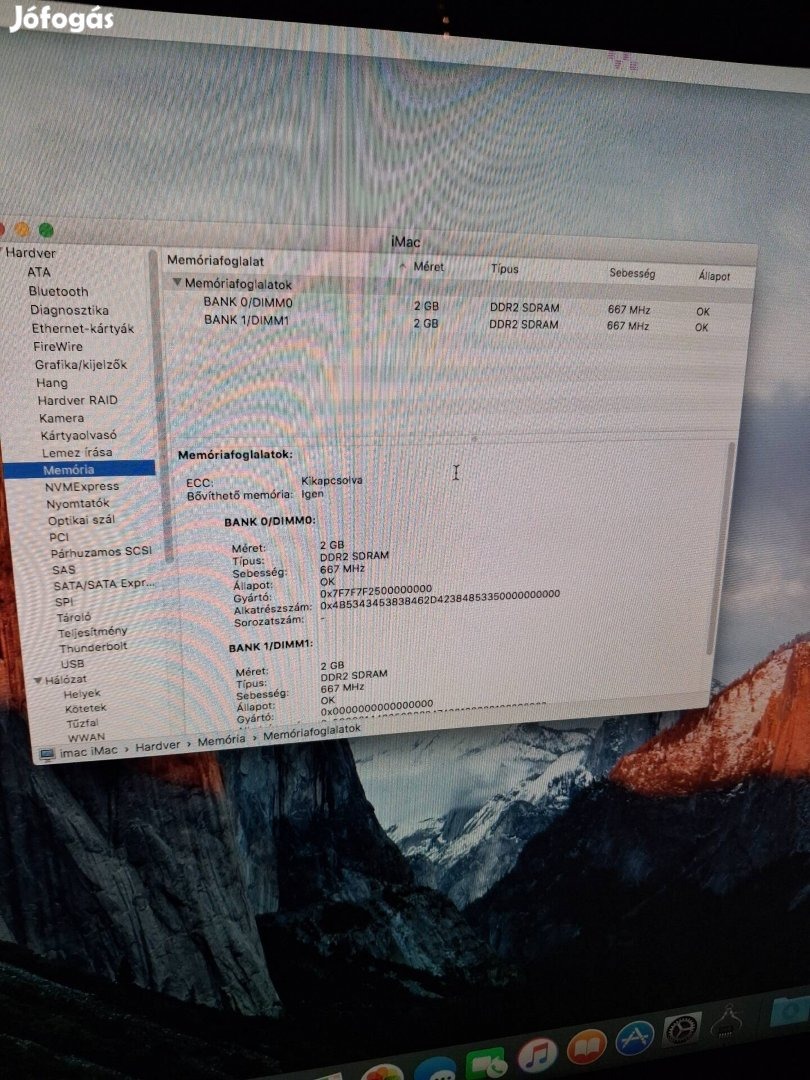
Task: Launch the App Store from the Dock
Action: tap(634, 1039)
